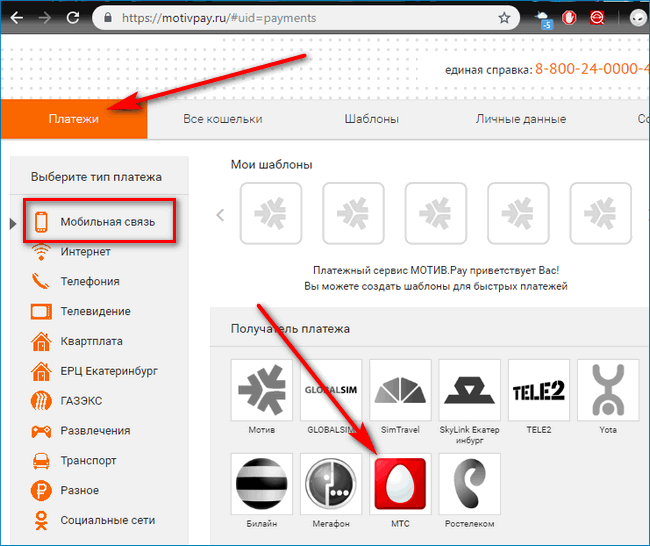
Task: Select the Телевидение TV icon
Action: point(41,311)
